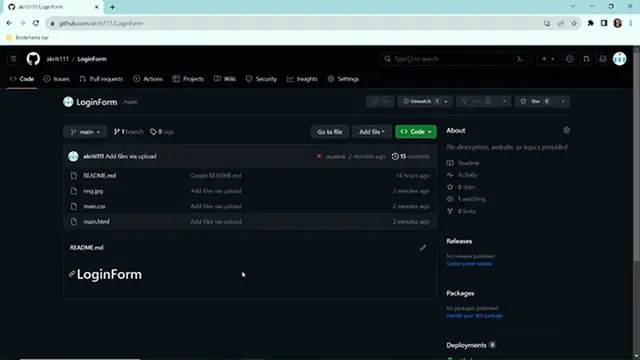Expand the create new dropdown arrow

point(552,59)
